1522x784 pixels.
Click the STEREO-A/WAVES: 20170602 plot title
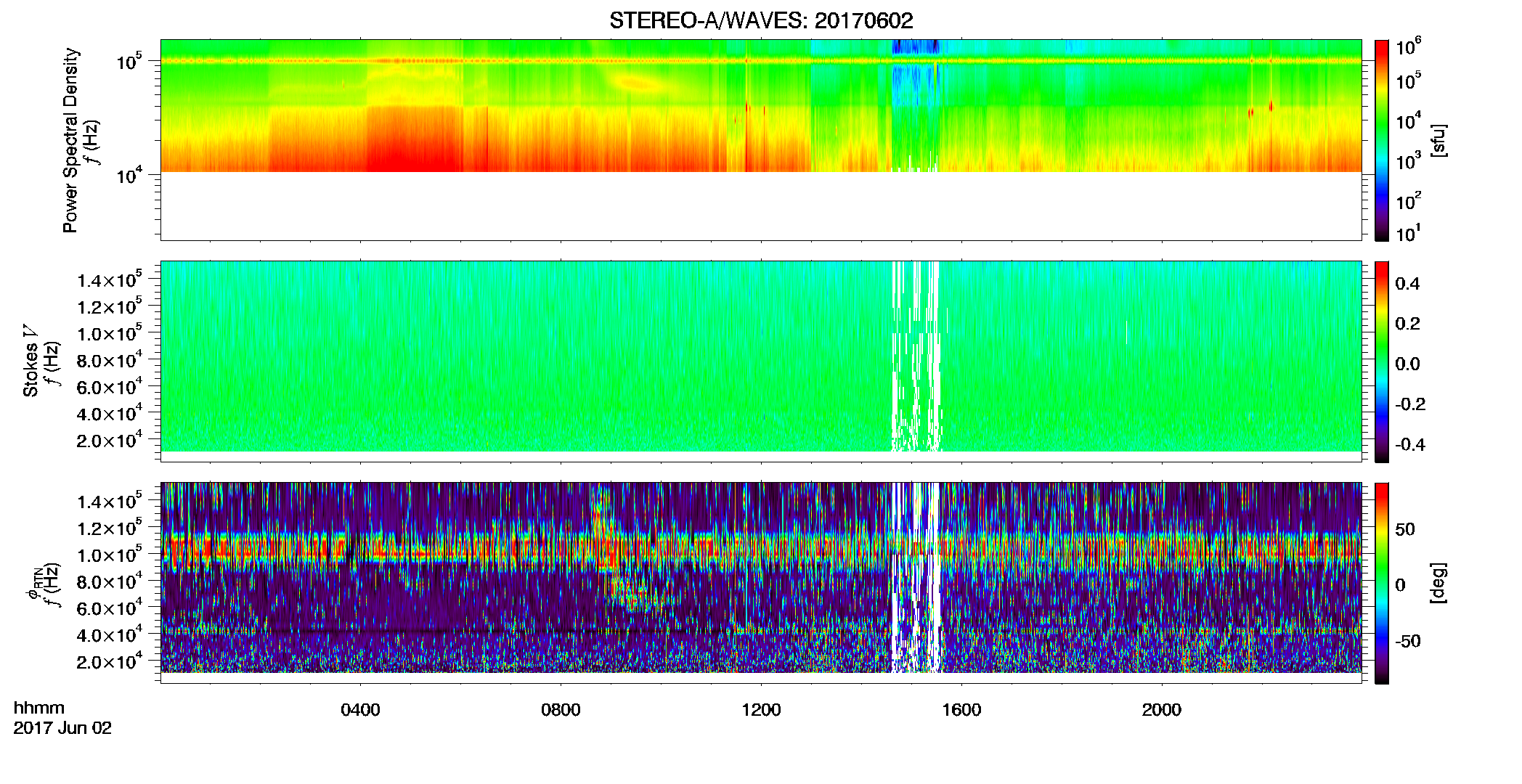[761, 21]
